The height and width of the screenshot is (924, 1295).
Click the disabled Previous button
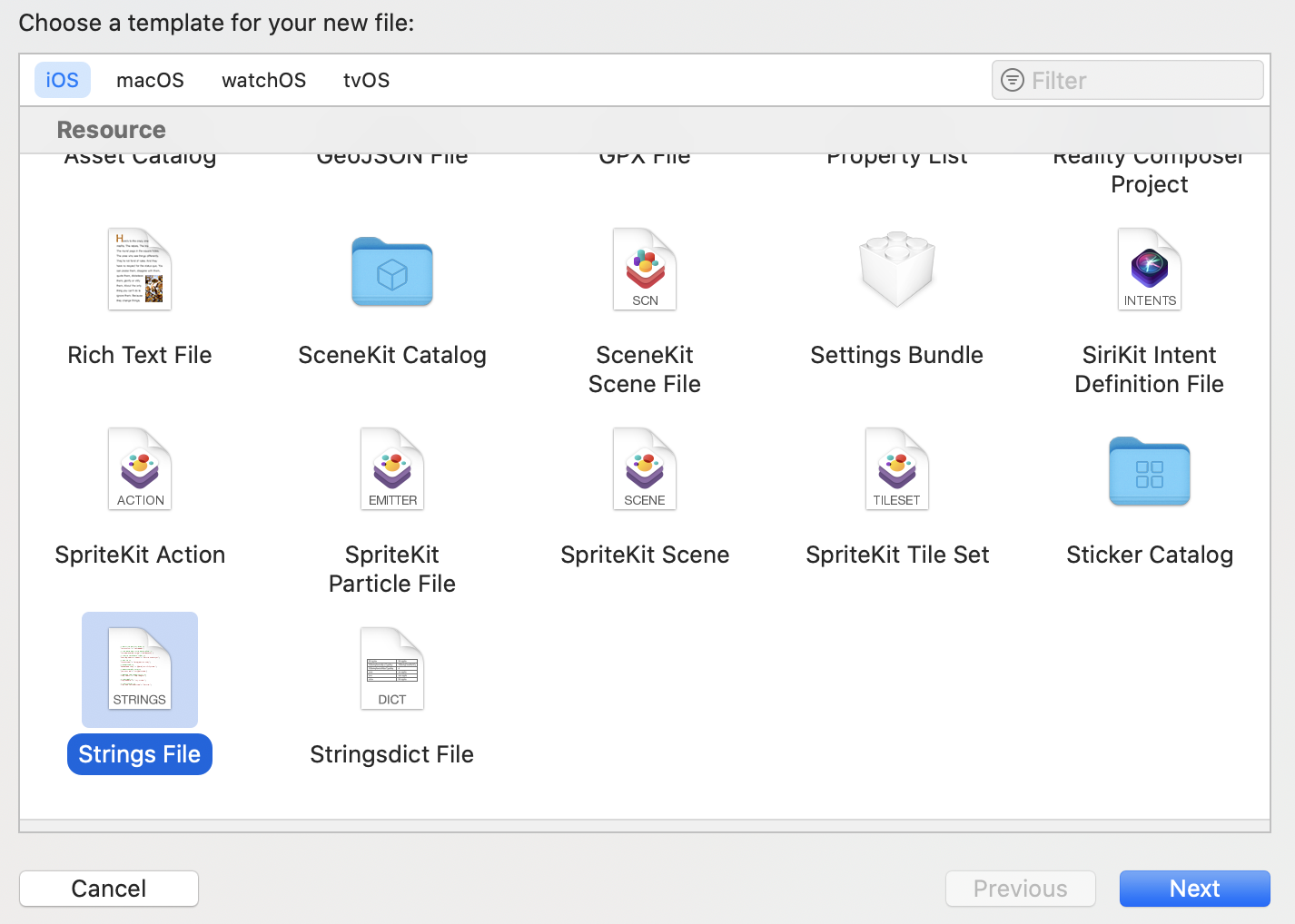pos(1021,889)
